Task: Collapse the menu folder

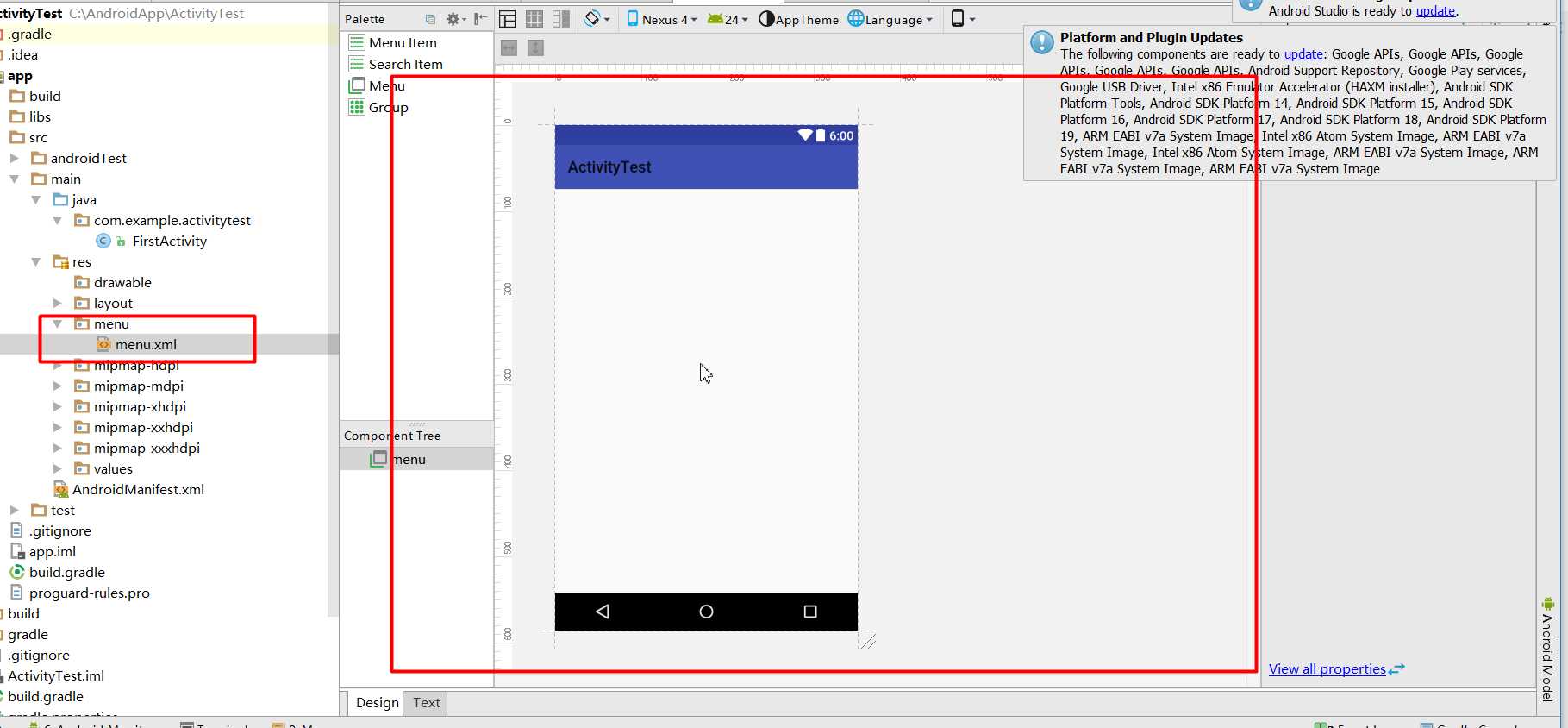Action: click(x=58, y=323)
